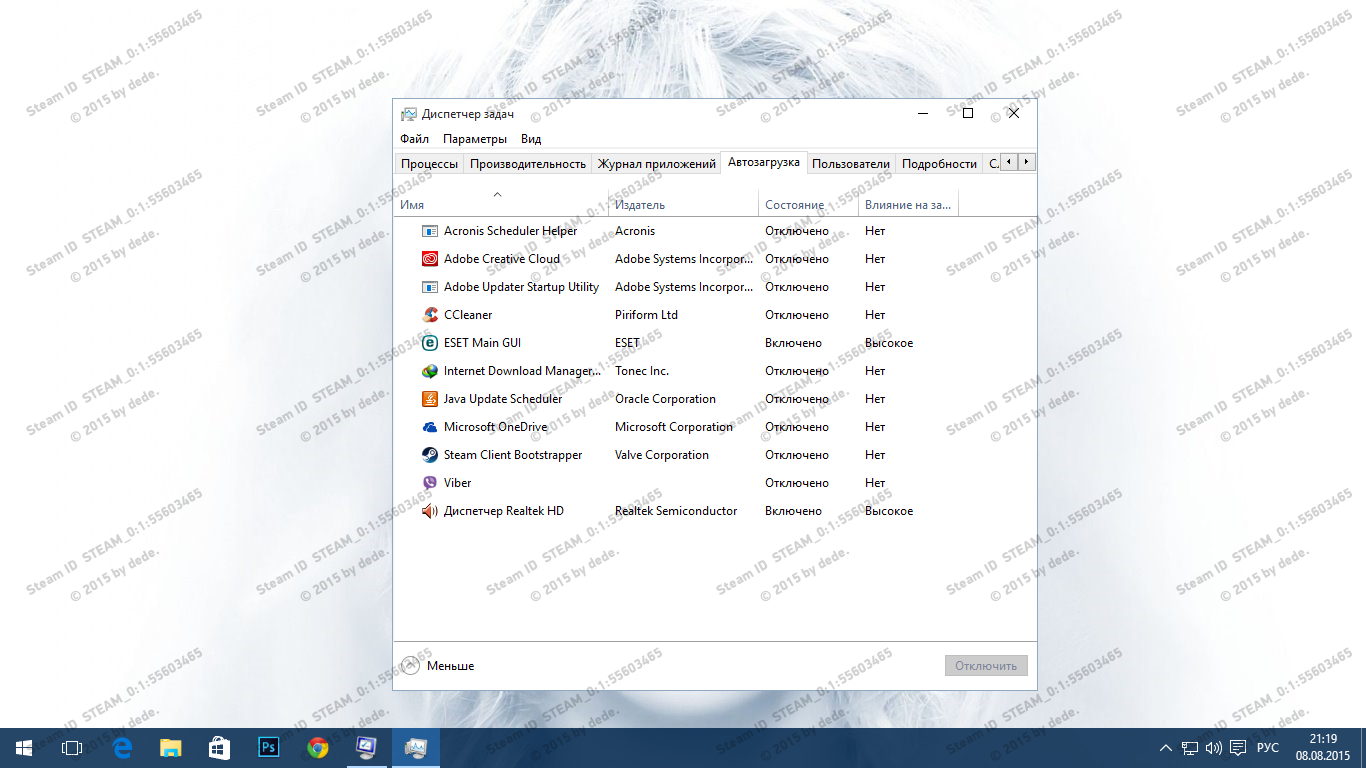Select the Adobe Updater Startup Utility name
1366x768 pixels.
pyautogui.click(x=522, y=287)
